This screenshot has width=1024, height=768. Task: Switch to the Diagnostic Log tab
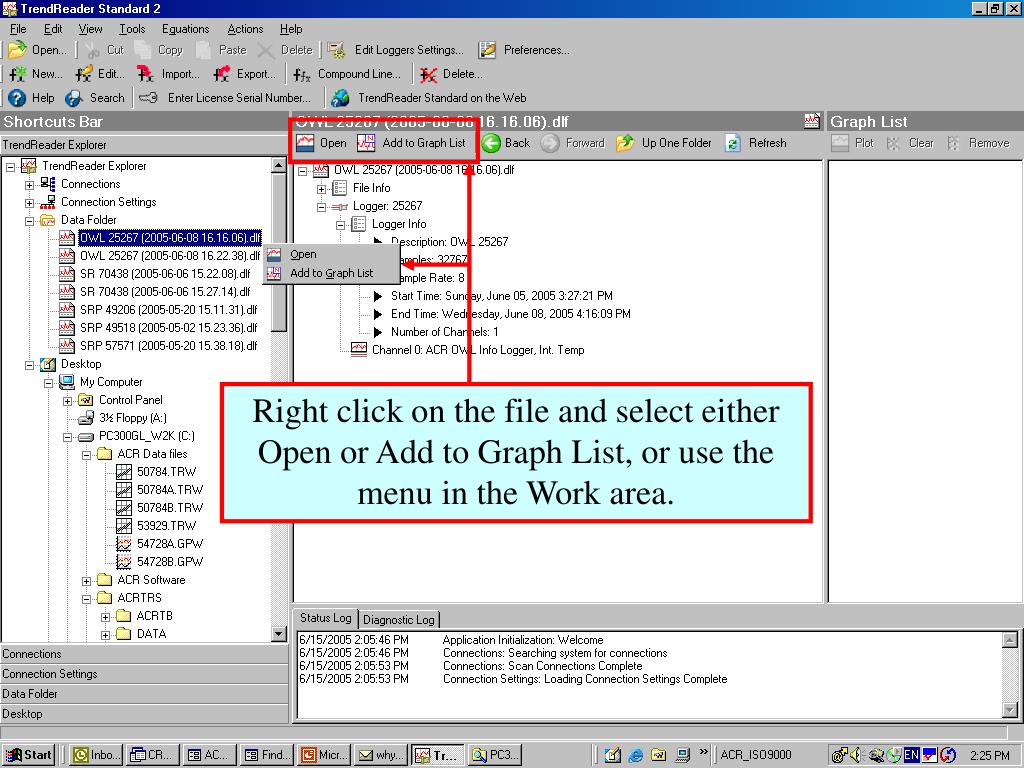tap(398, 619)
